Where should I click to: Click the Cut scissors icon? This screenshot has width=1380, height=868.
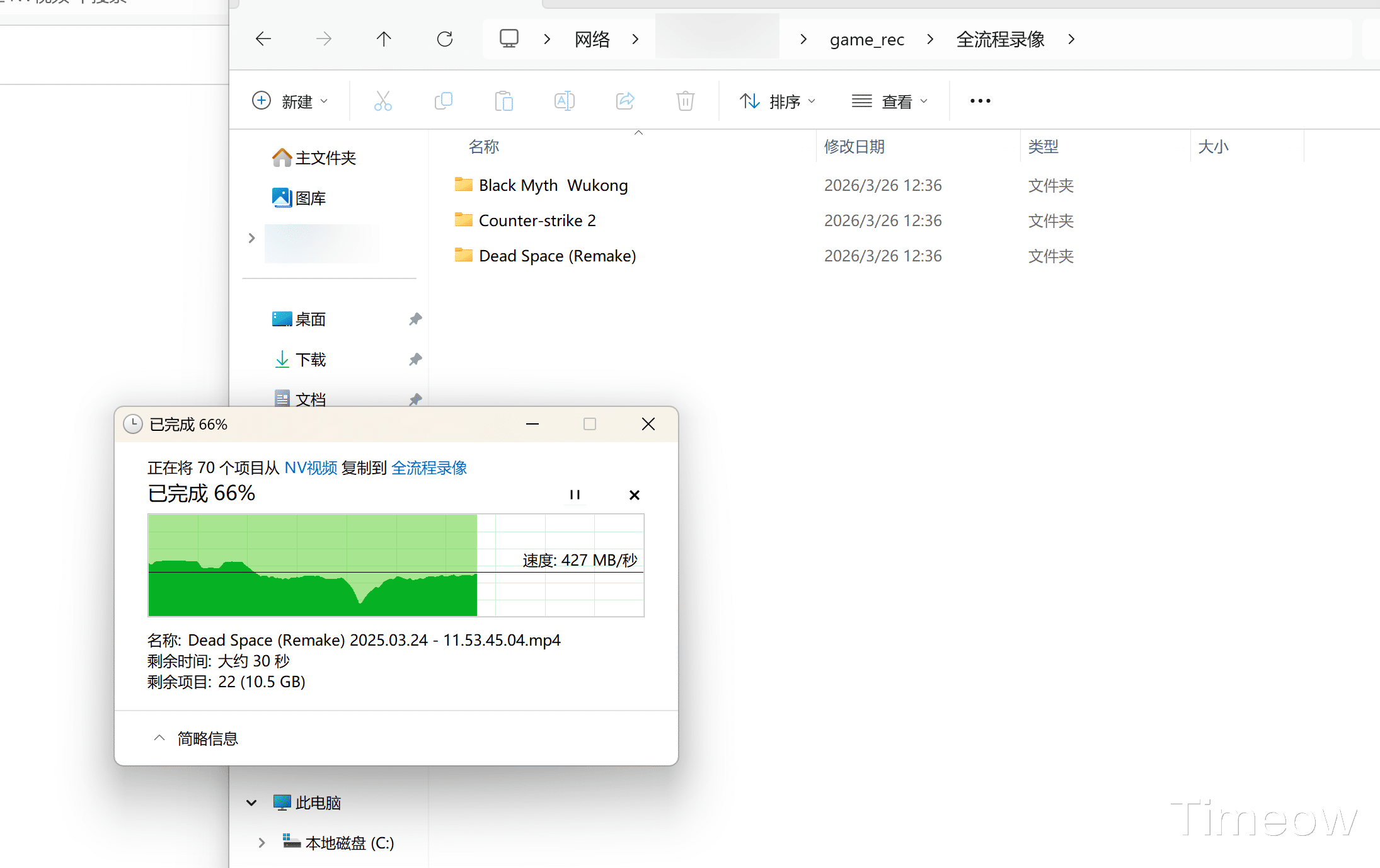click(x=382, y=101)
